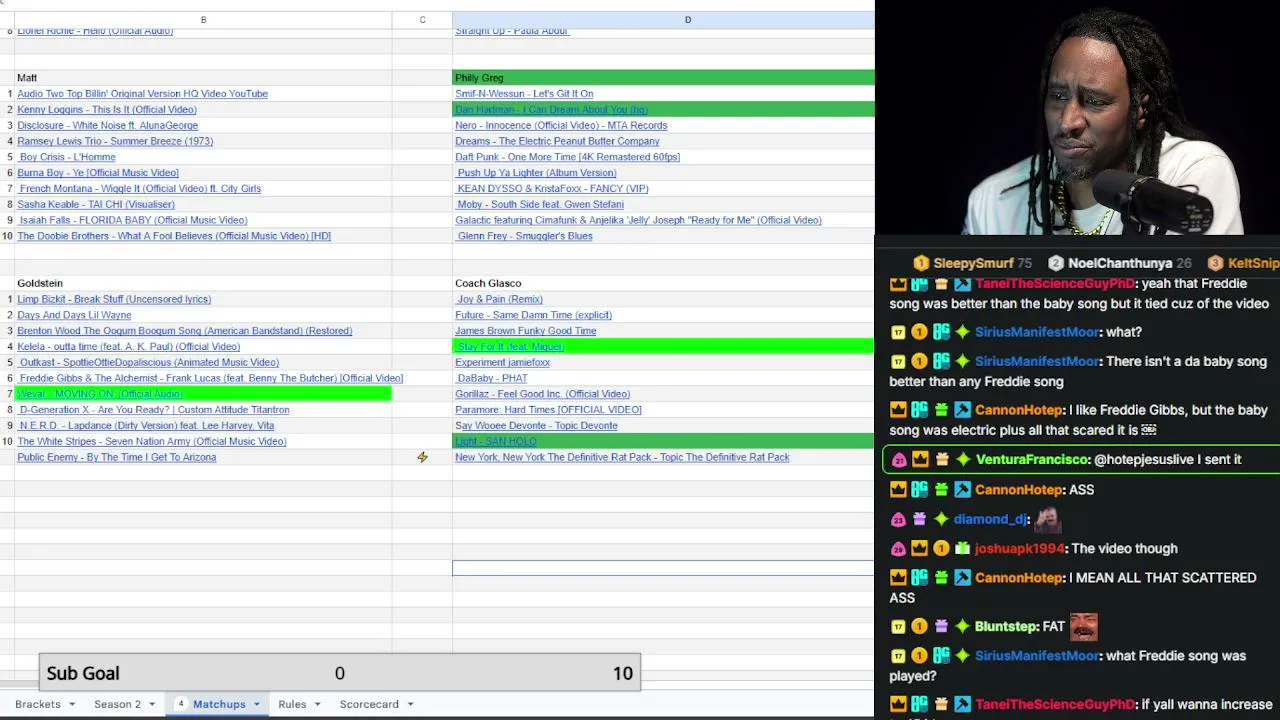This screenshot has width=1280, height=720.
Task: Open Brenton Wood The Oogum Boogum Song link
Action: pos(185,331)
